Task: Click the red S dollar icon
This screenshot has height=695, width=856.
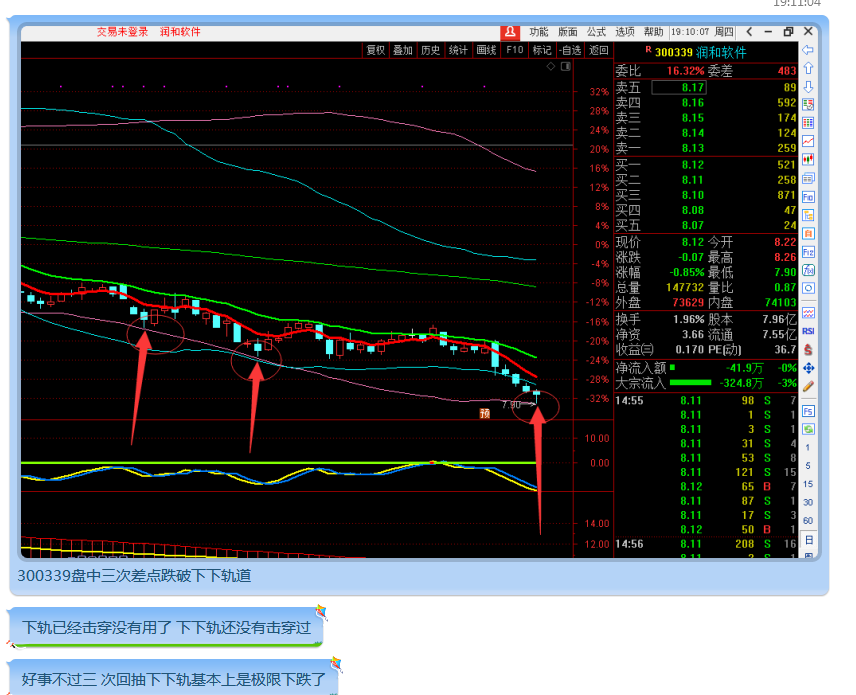Action: (808, 349)
